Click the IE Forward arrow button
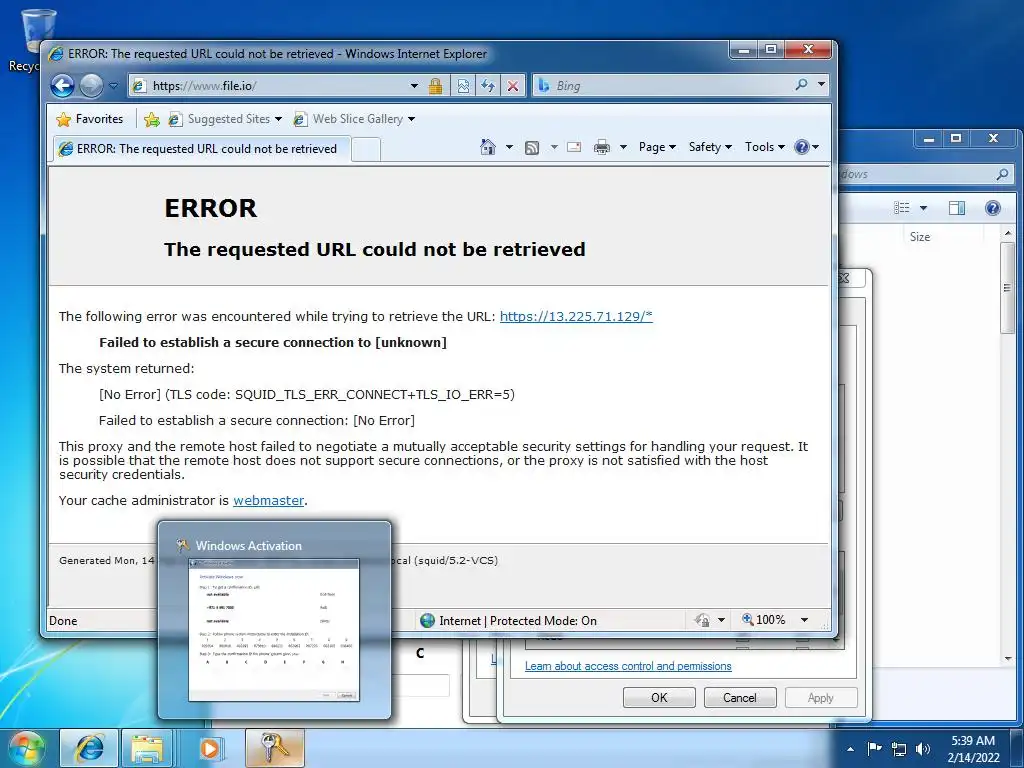The height and width of the screenshot is (768, 1024). [91, 86]
